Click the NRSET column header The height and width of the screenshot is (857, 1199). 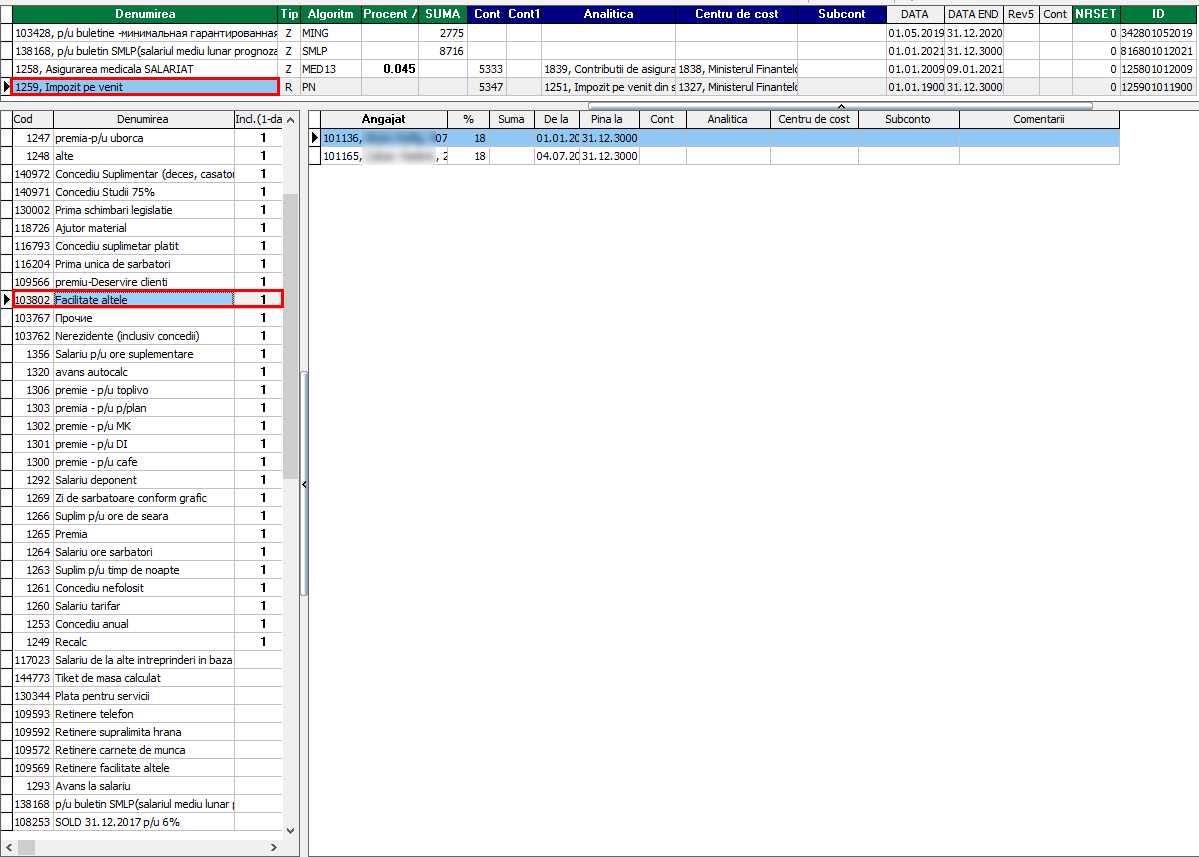click(1096, 14)
